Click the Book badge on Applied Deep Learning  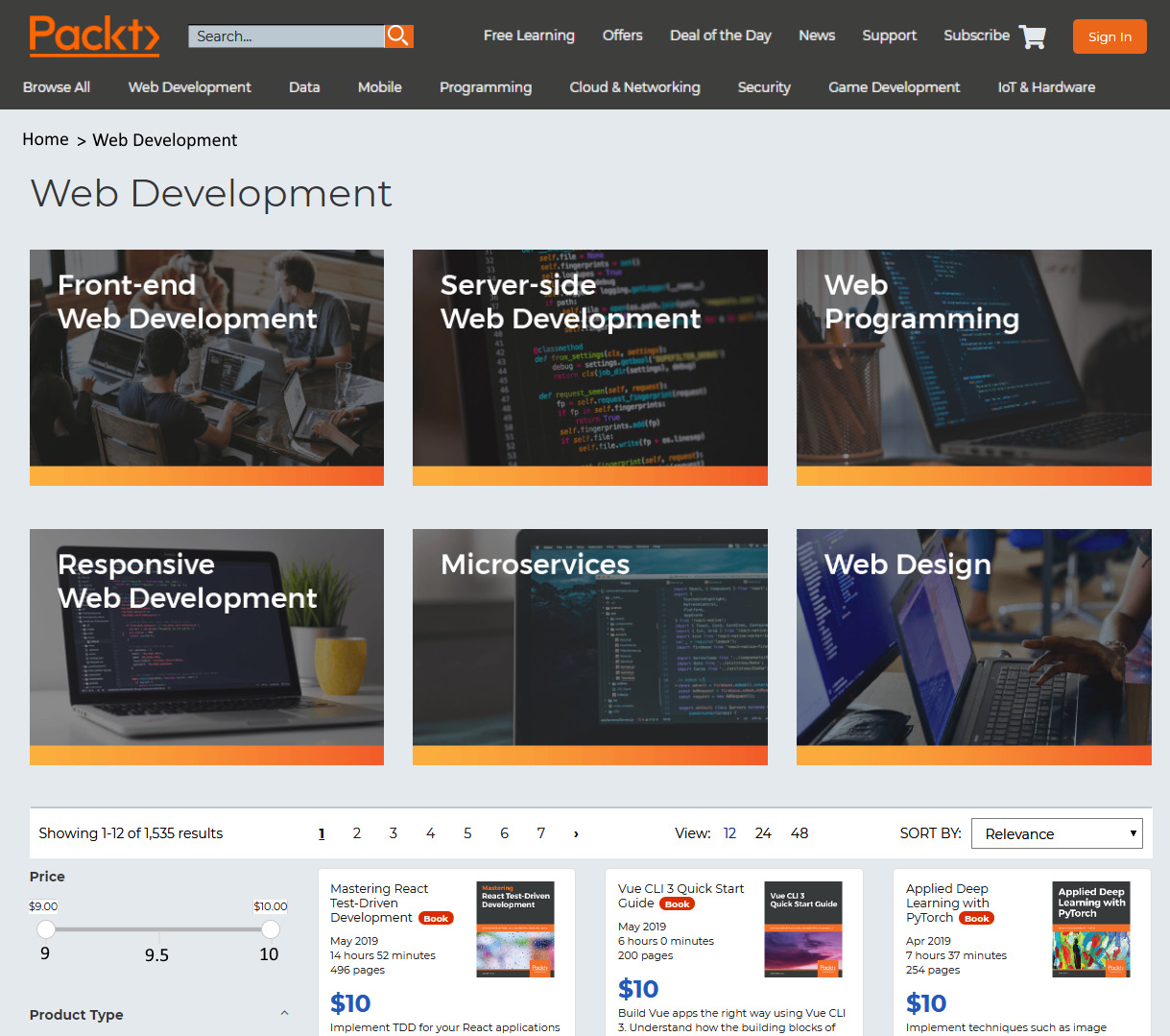coord(977,919)
